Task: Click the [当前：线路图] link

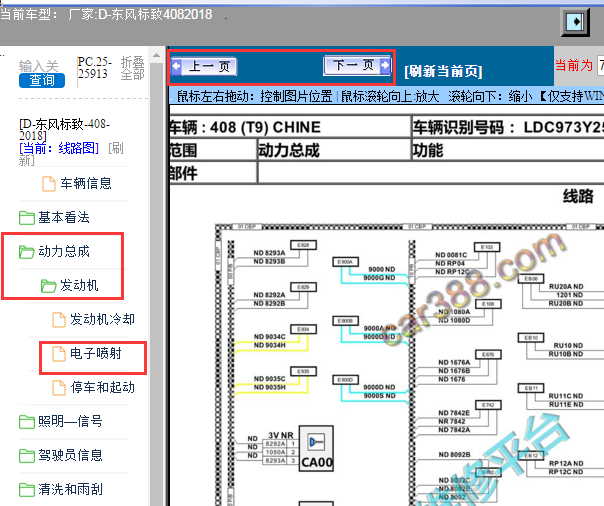Action: [x=59, y=148]
